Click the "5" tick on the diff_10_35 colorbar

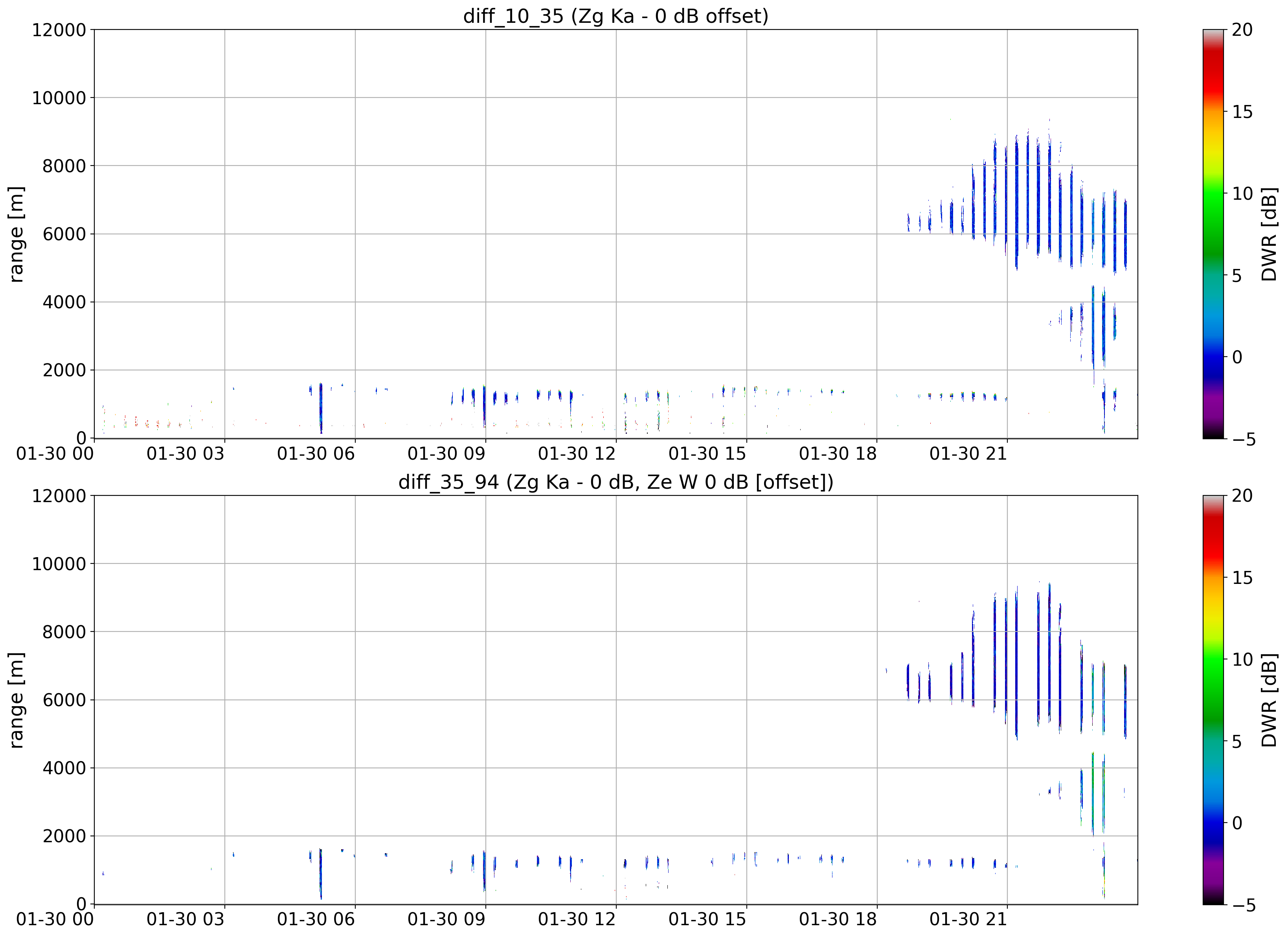[x=1237, y=276]
